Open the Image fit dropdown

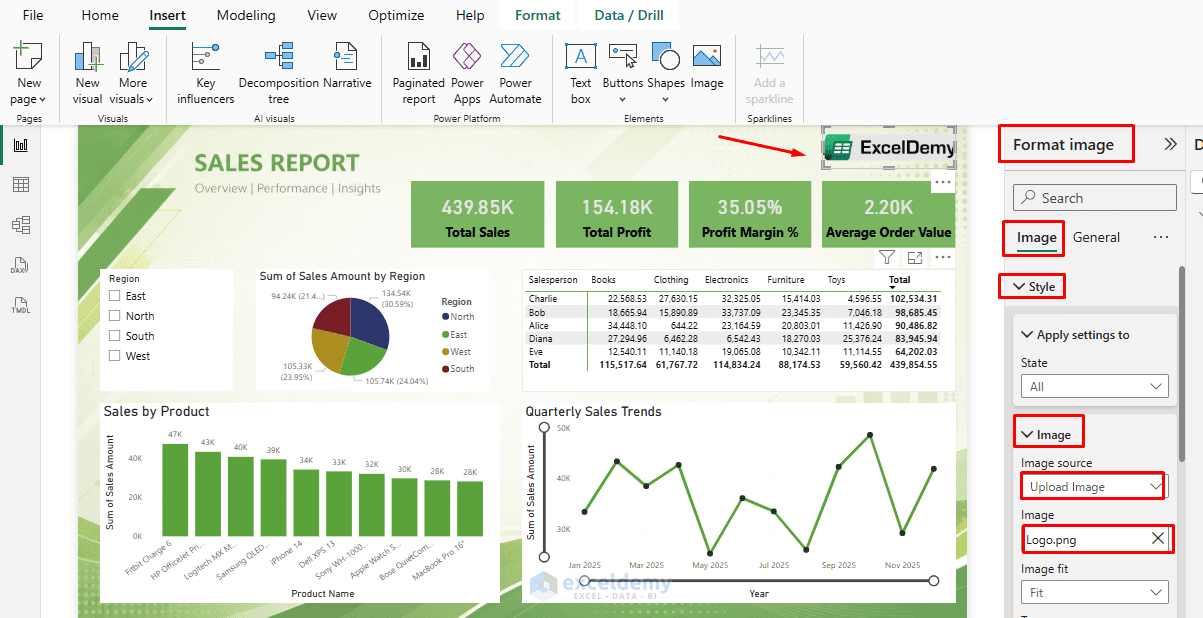click(x=1094, y=592)
